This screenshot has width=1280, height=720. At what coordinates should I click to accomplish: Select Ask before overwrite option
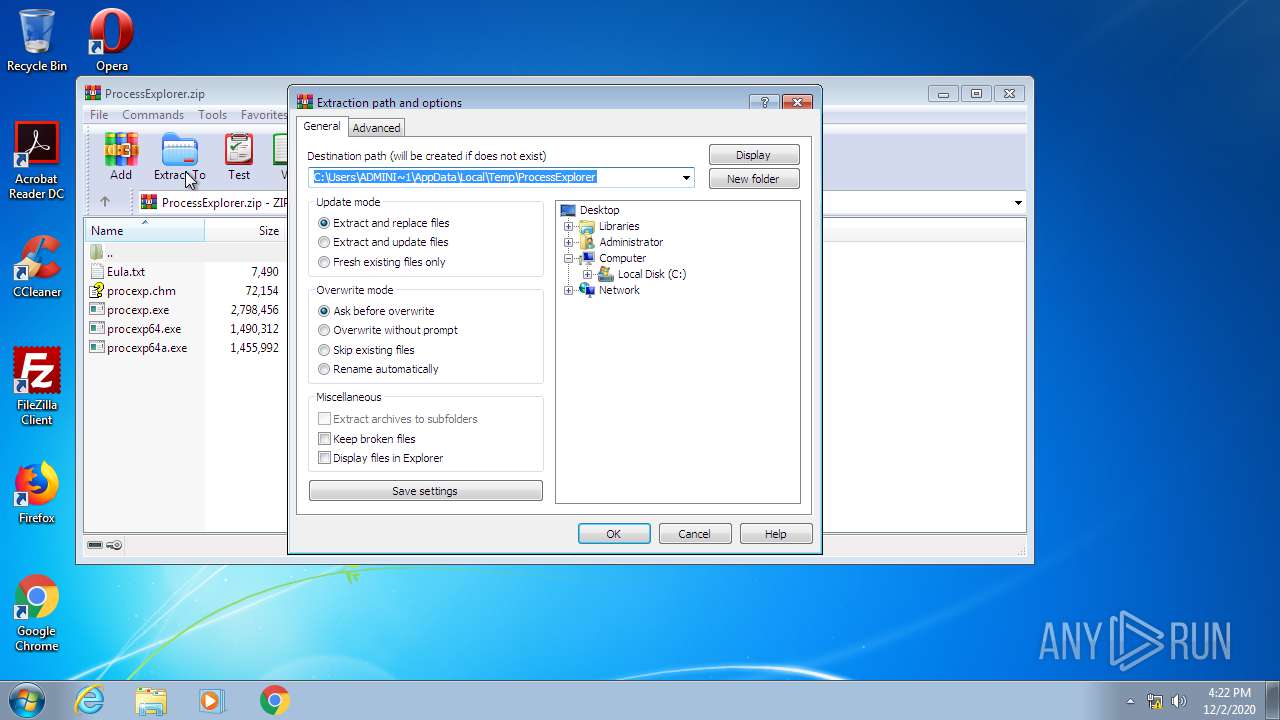click(376, 311)
